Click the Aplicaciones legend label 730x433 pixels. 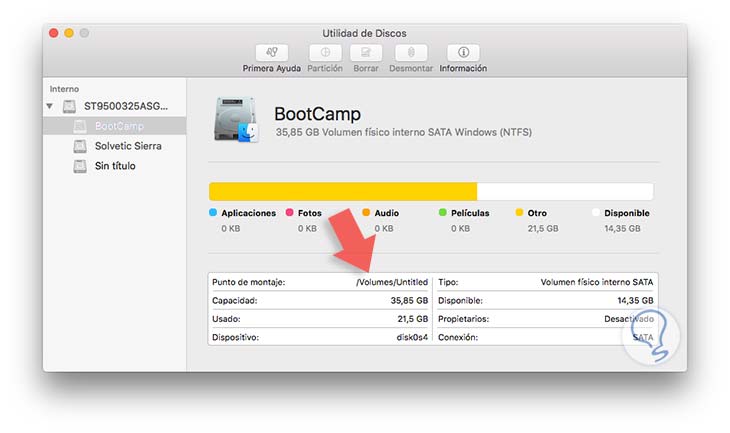point(249,213)
